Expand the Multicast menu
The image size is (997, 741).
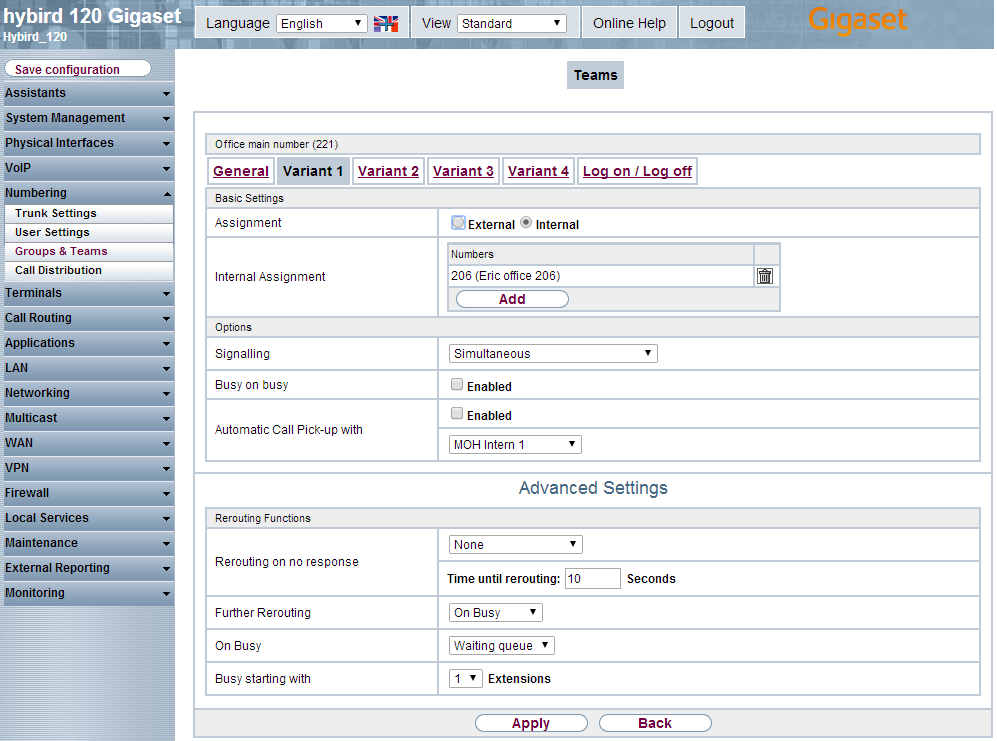(87, 418)
